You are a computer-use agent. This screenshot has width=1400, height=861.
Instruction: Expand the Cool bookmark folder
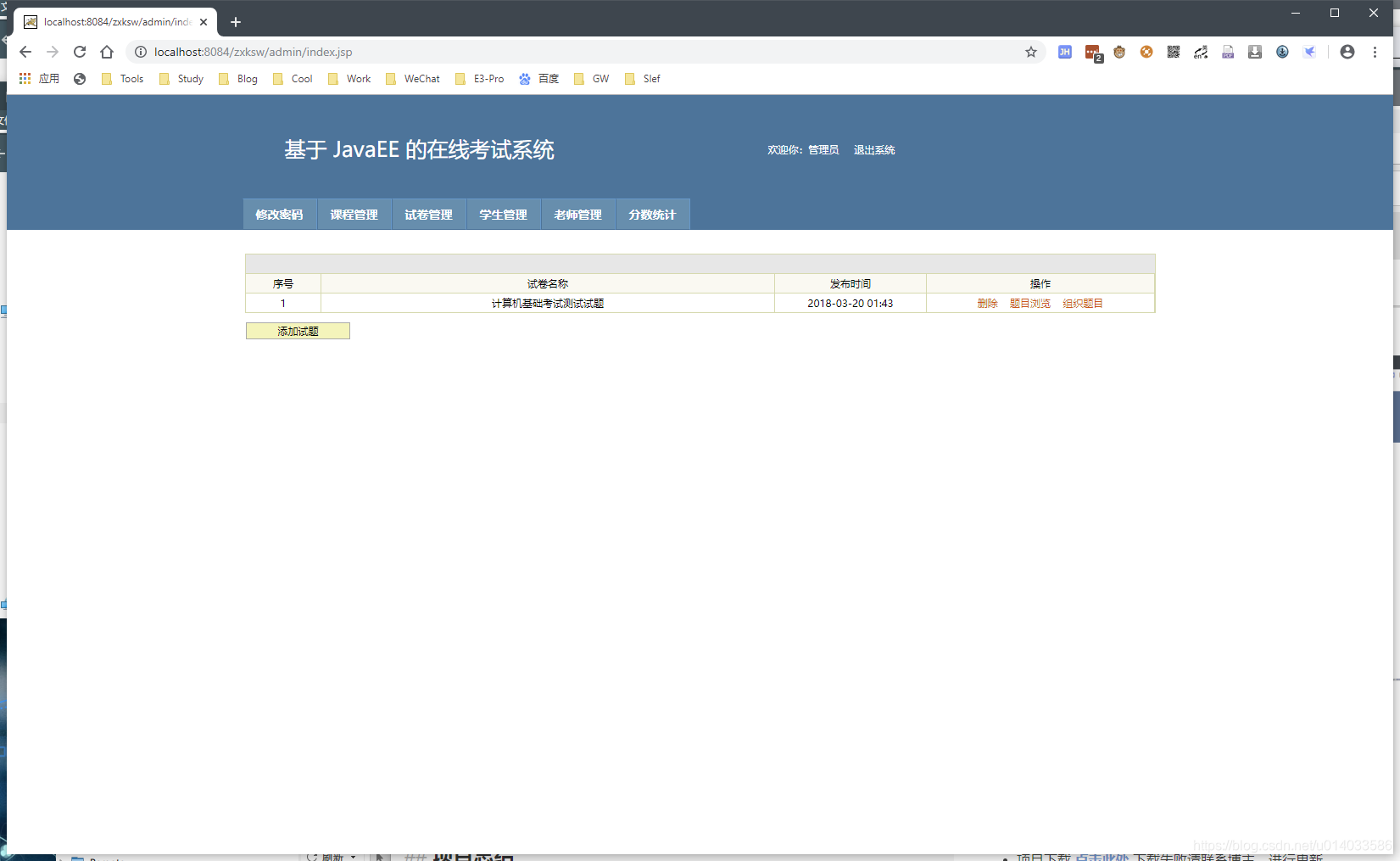(x=293, y=79)
